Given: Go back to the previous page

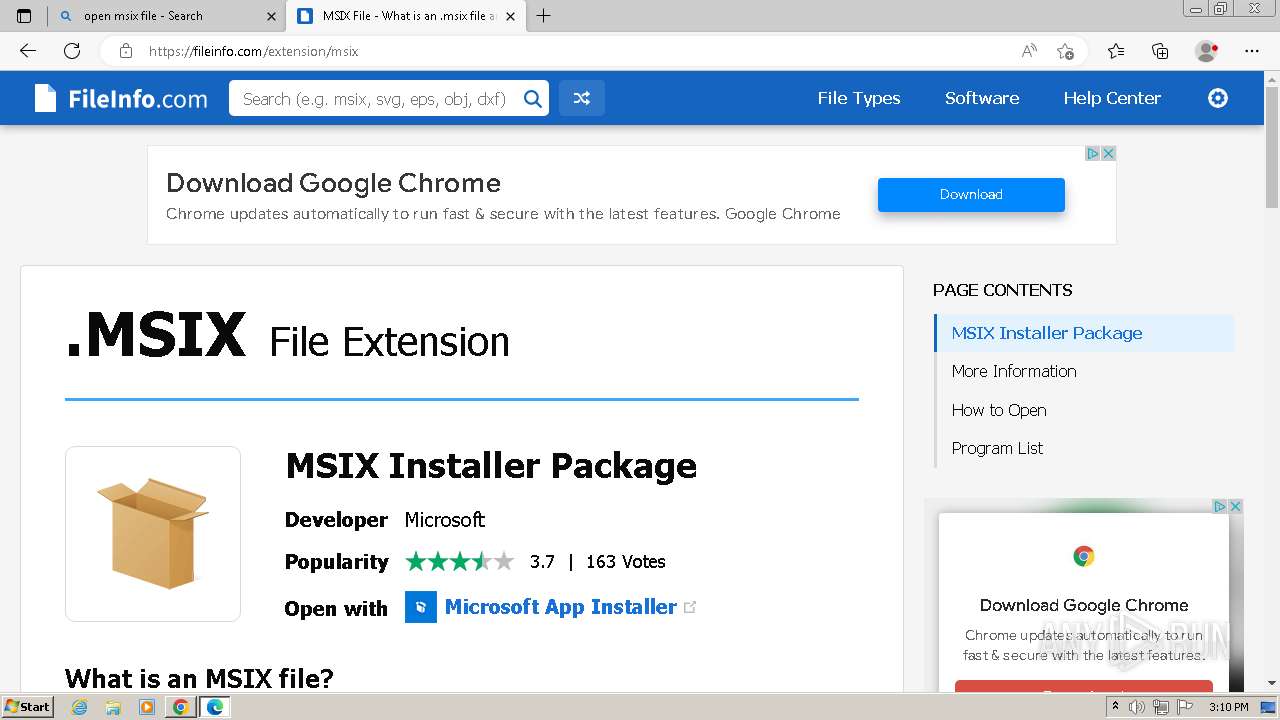Looking at the screenshot, I should click(x=28, y=51).
